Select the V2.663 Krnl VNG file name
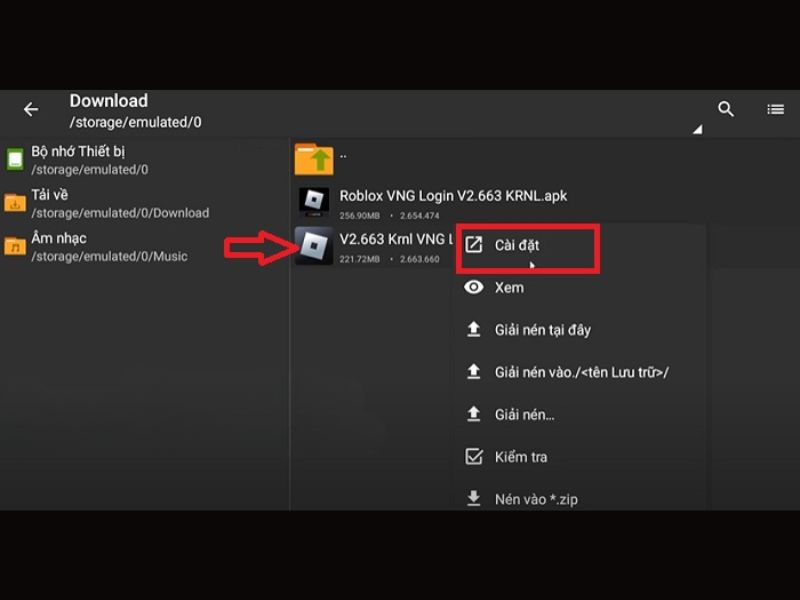This screenshot has height=600, width=800. click(396, 239)
